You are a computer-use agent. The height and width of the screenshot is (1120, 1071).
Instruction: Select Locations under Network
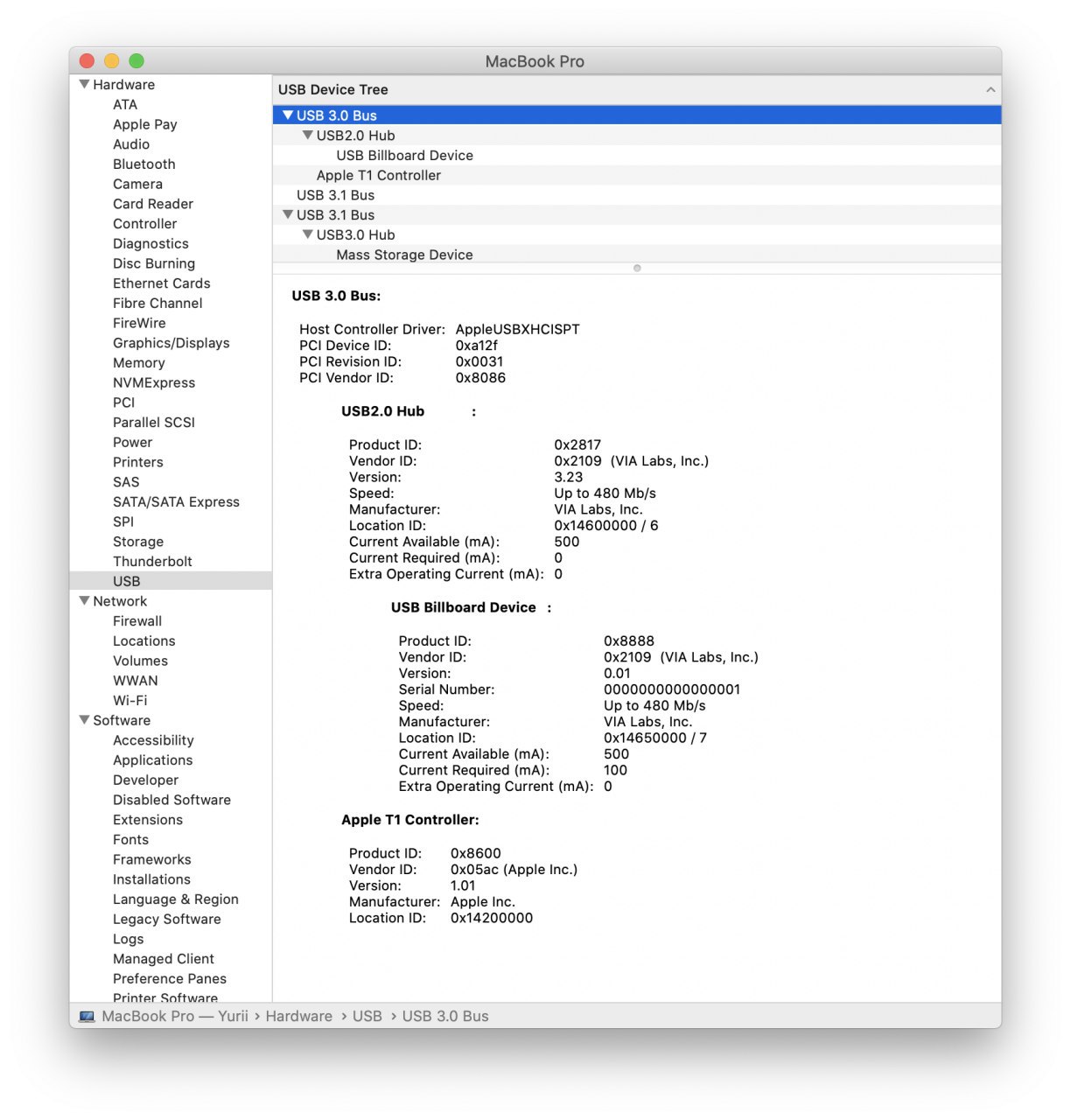143,641
